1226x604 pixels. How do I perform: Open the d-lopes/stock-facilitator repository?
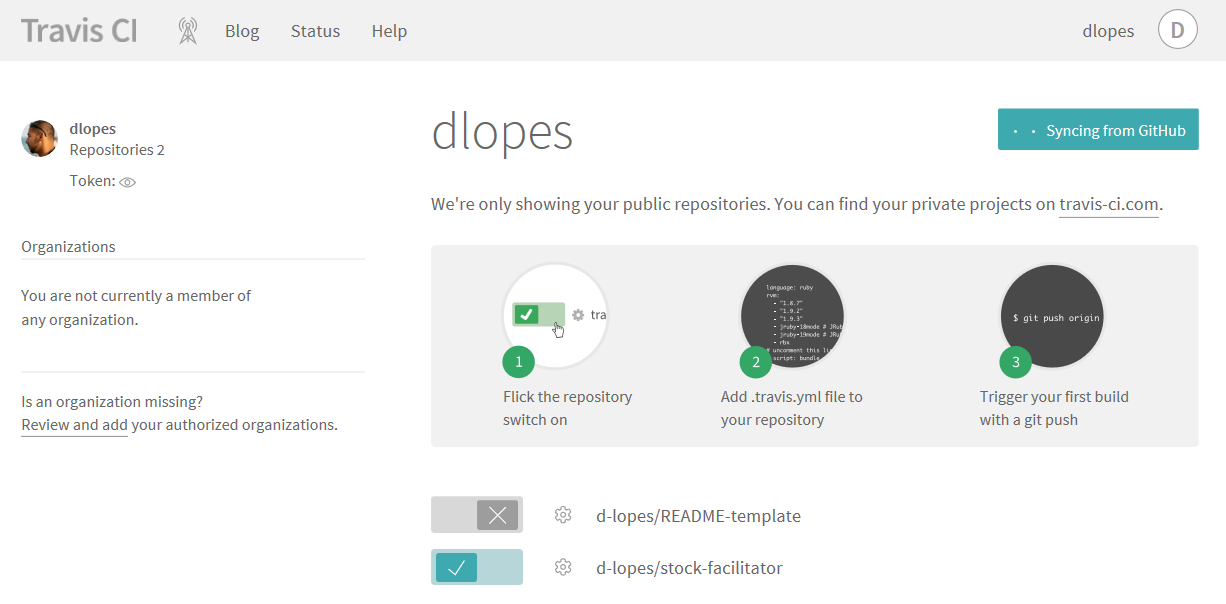coord(689,568)
